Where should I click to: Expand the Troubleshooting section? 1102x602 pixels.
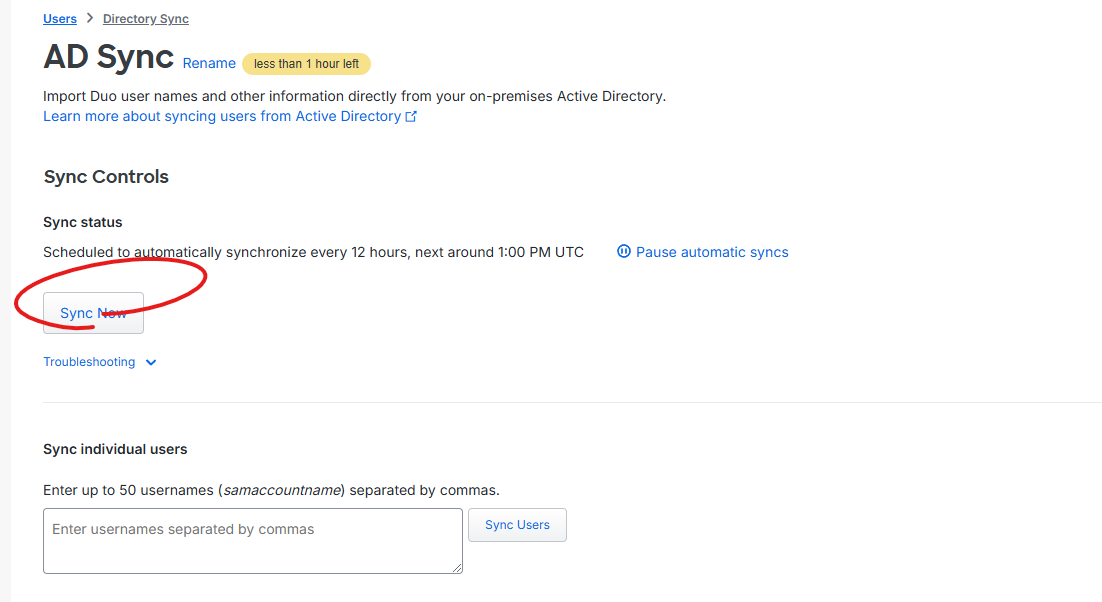(89, 362)
